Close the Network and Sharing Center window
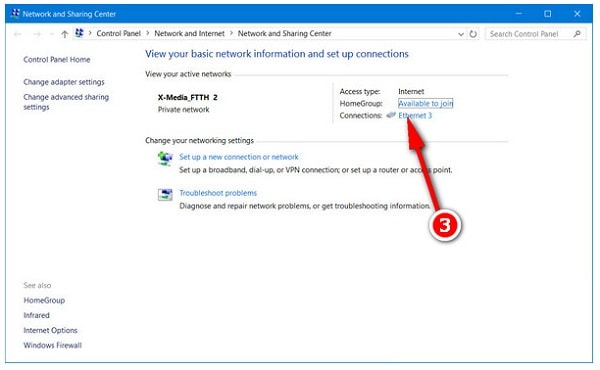600x370 pixels. [x=577, y=14]
